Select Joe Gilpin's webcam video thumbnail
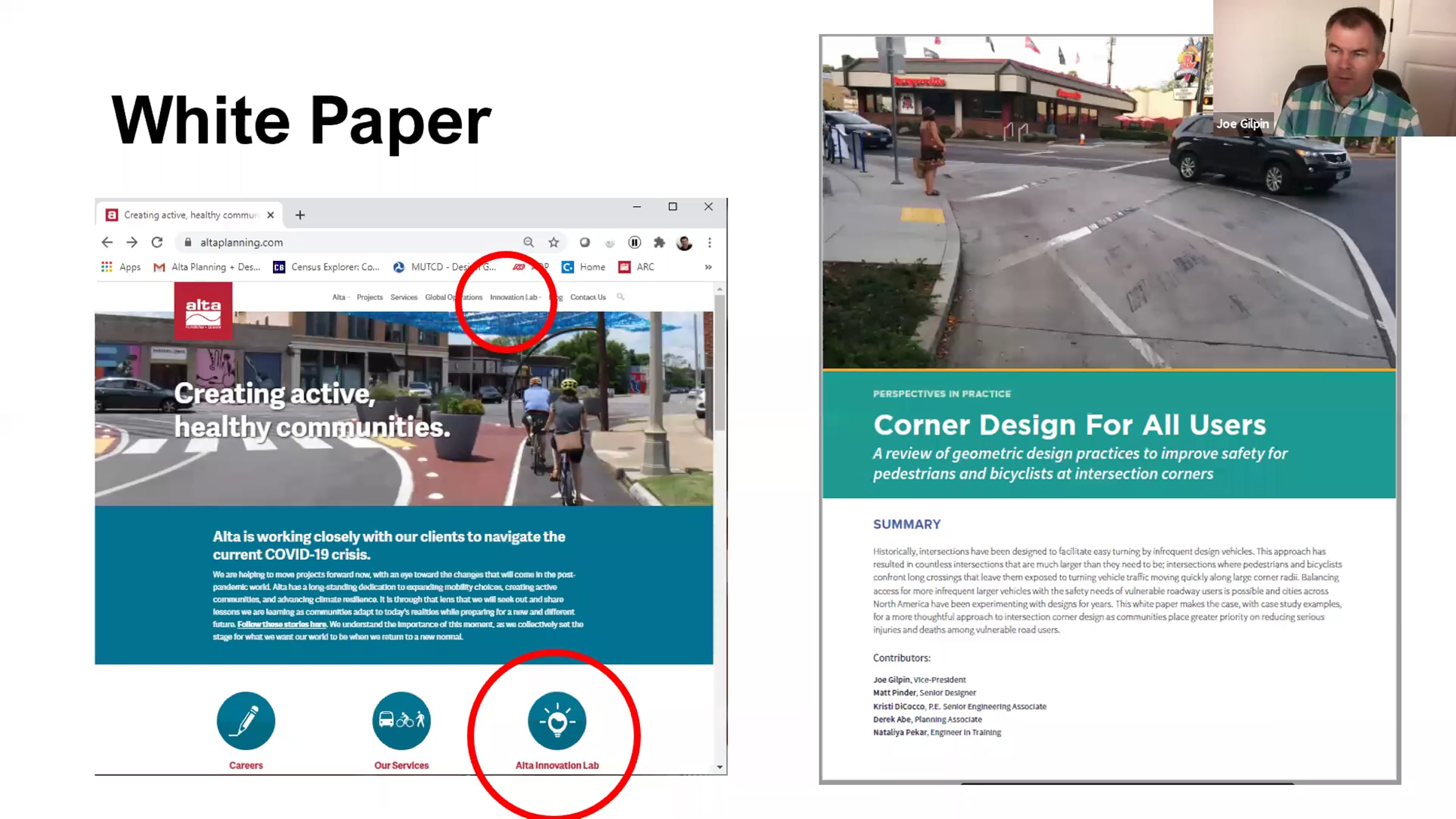The image size is (1456, 819). [x=1335, y=68]
